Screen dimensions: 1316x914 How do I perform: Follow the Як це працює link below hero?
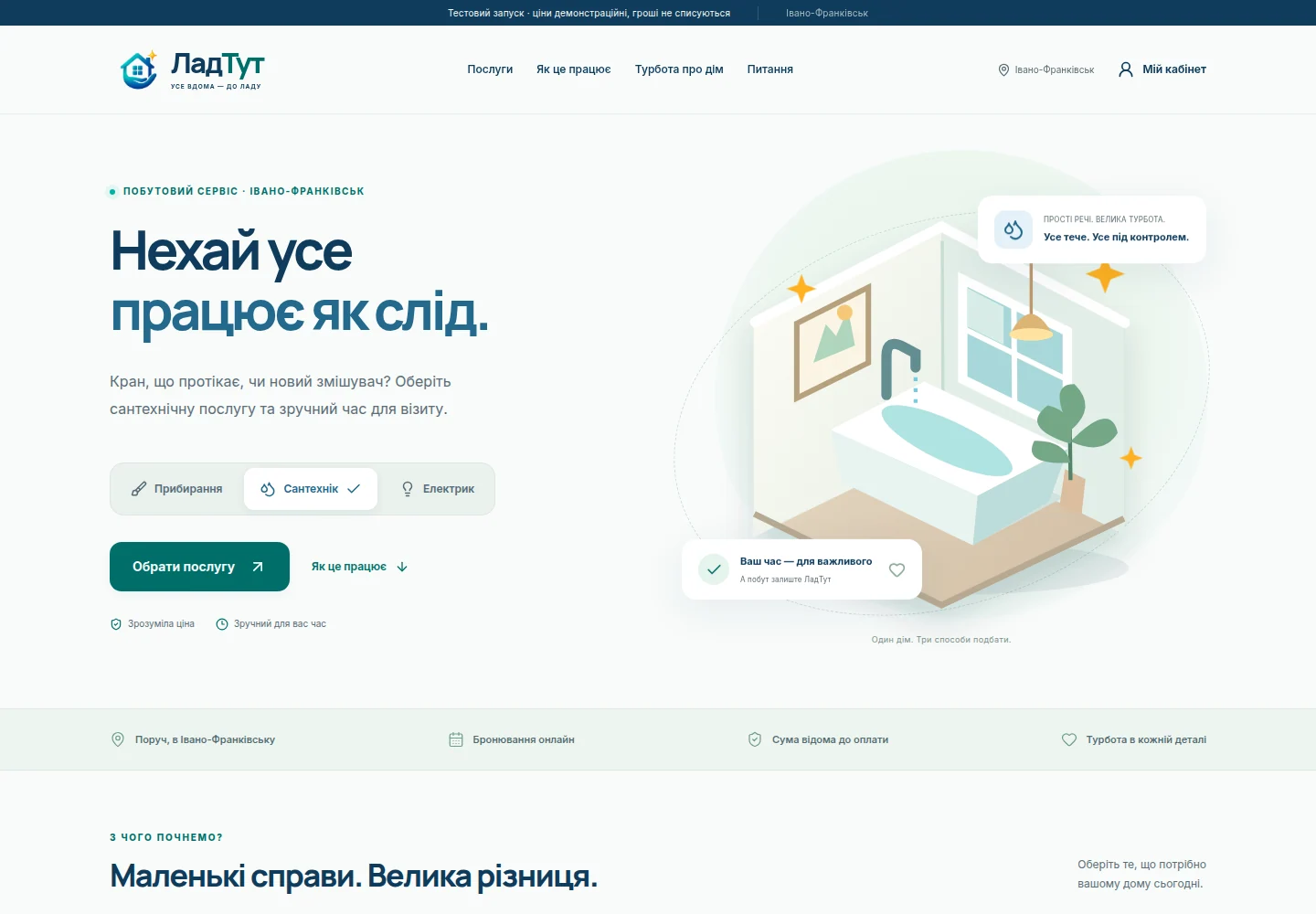pyautogui.click(x=359, y=567)
